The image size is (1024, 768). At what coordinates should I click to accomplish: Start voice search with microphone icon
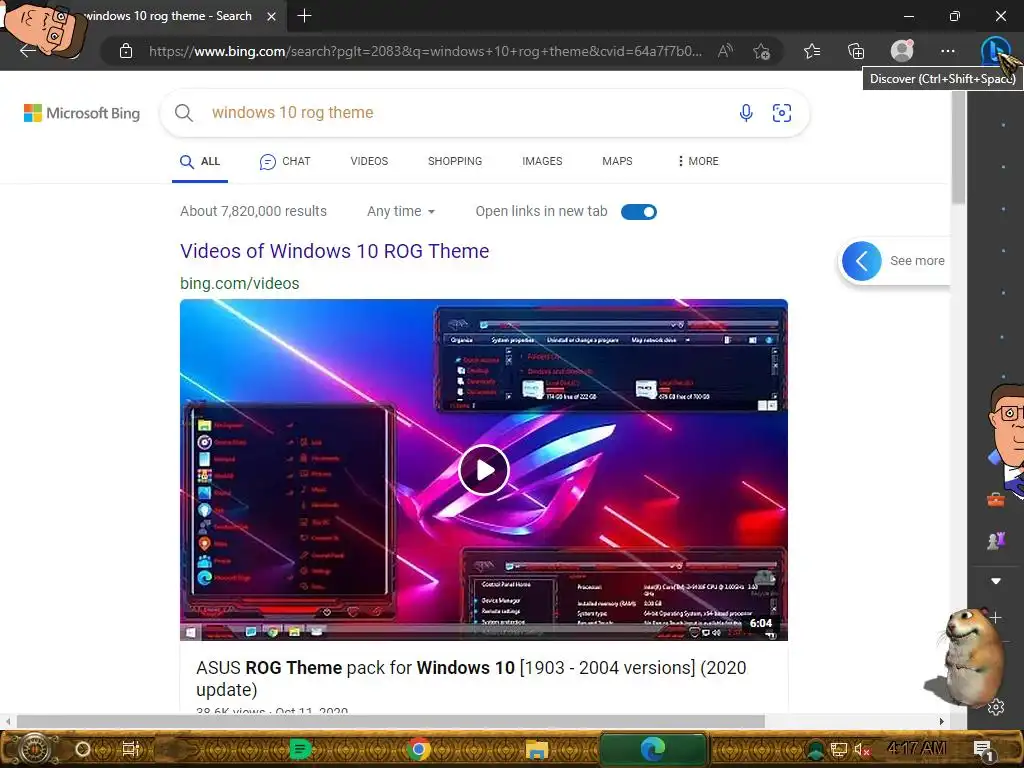click(746, 113)
